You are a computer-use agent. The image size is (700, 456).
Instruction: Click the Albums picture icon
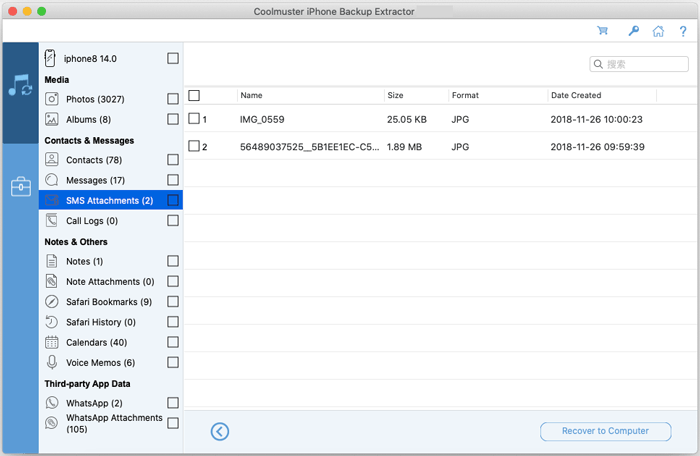click(x=52, y=119)
